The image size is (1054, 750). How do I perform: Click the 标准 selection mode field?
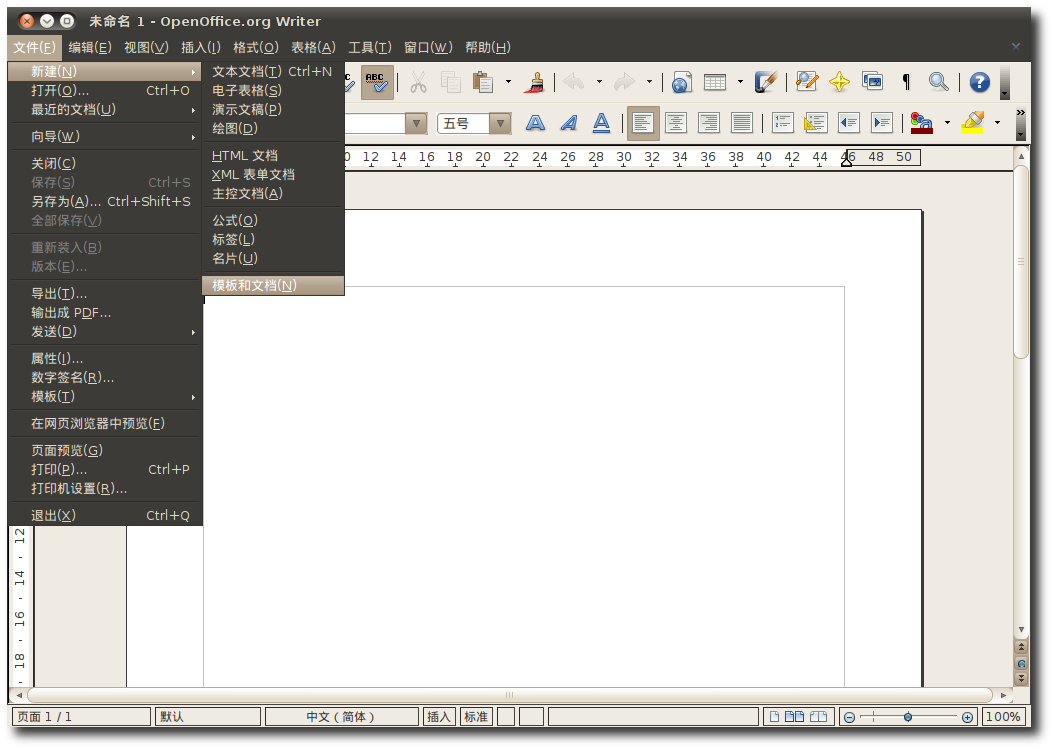tap(475, 717)
